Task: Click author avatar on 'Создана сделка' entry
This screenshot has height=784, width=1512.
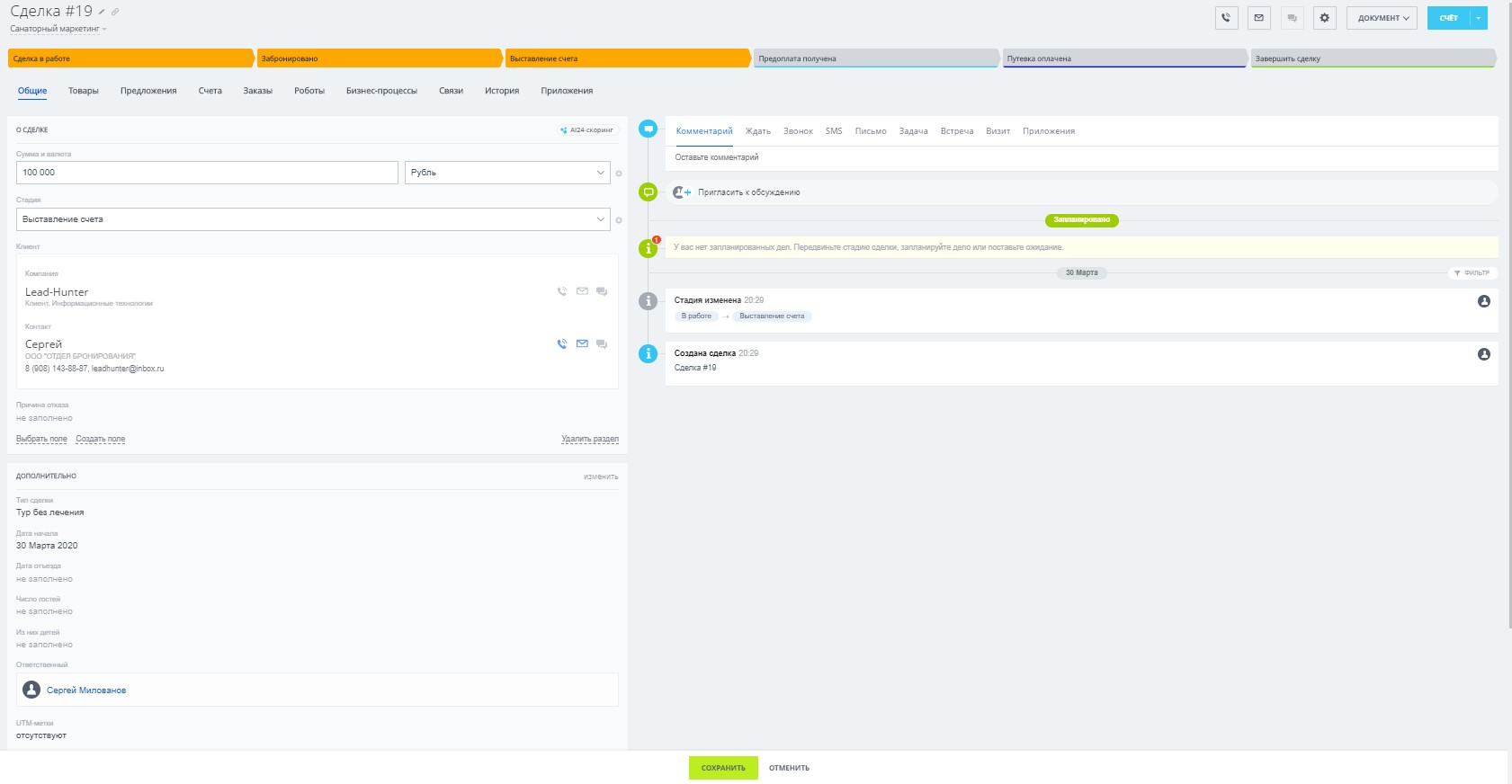Action: coord(1484,354)
